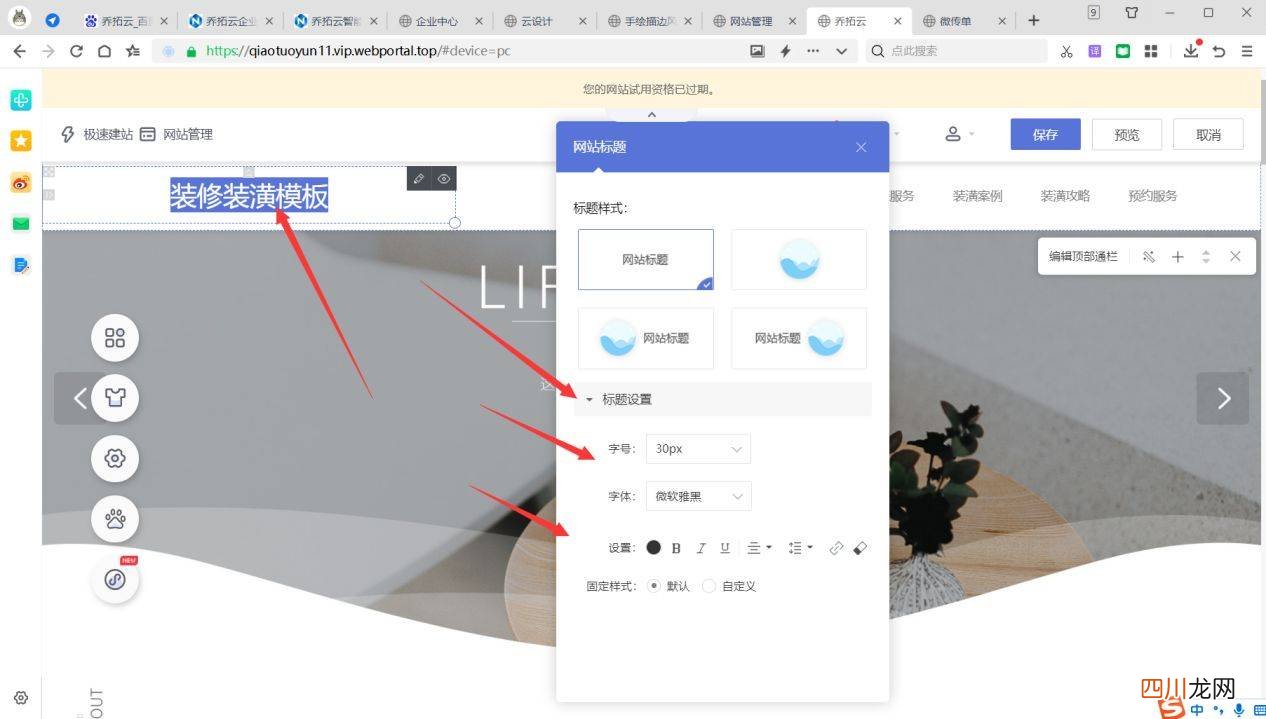This screenshot has height=719, width=1266.
Task: Open the 装潢案例 navigation item
Action: (x=977, y=196)
